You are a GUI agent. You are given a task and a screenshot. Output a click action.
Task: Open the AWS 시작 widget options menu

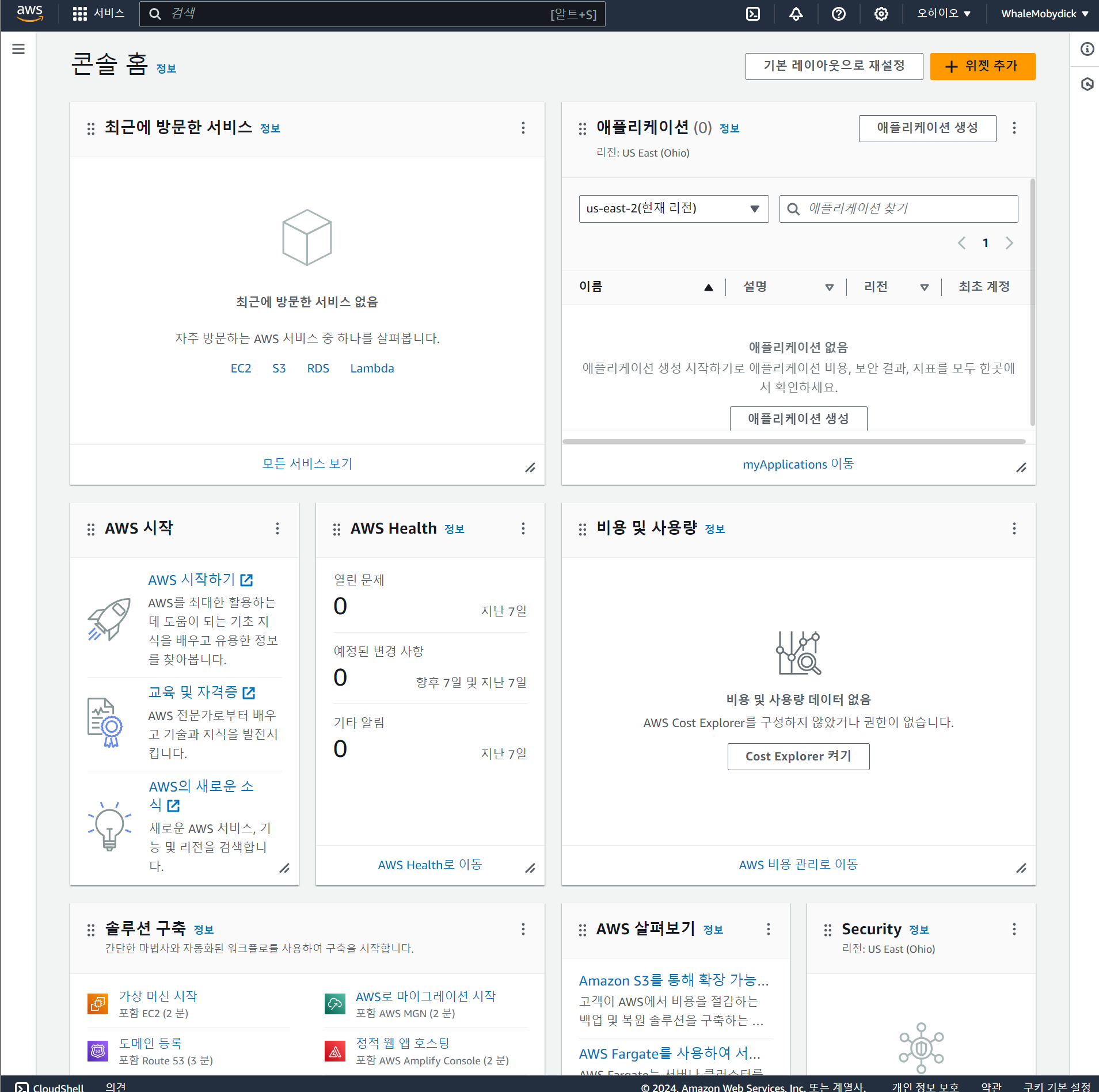(x=277, y=528)
